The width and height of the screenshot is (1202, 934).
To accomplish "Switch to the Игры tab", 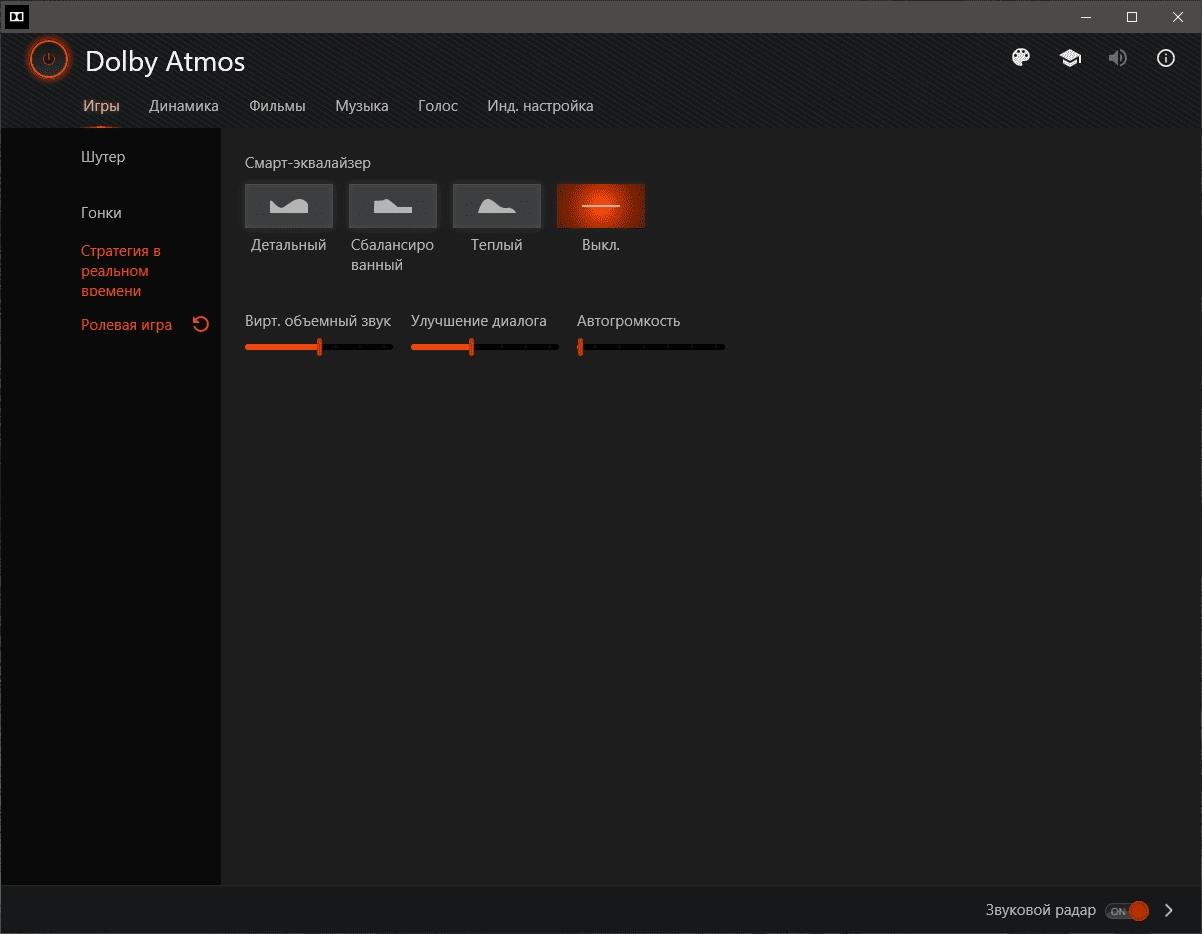I will (x=101, y=106).
